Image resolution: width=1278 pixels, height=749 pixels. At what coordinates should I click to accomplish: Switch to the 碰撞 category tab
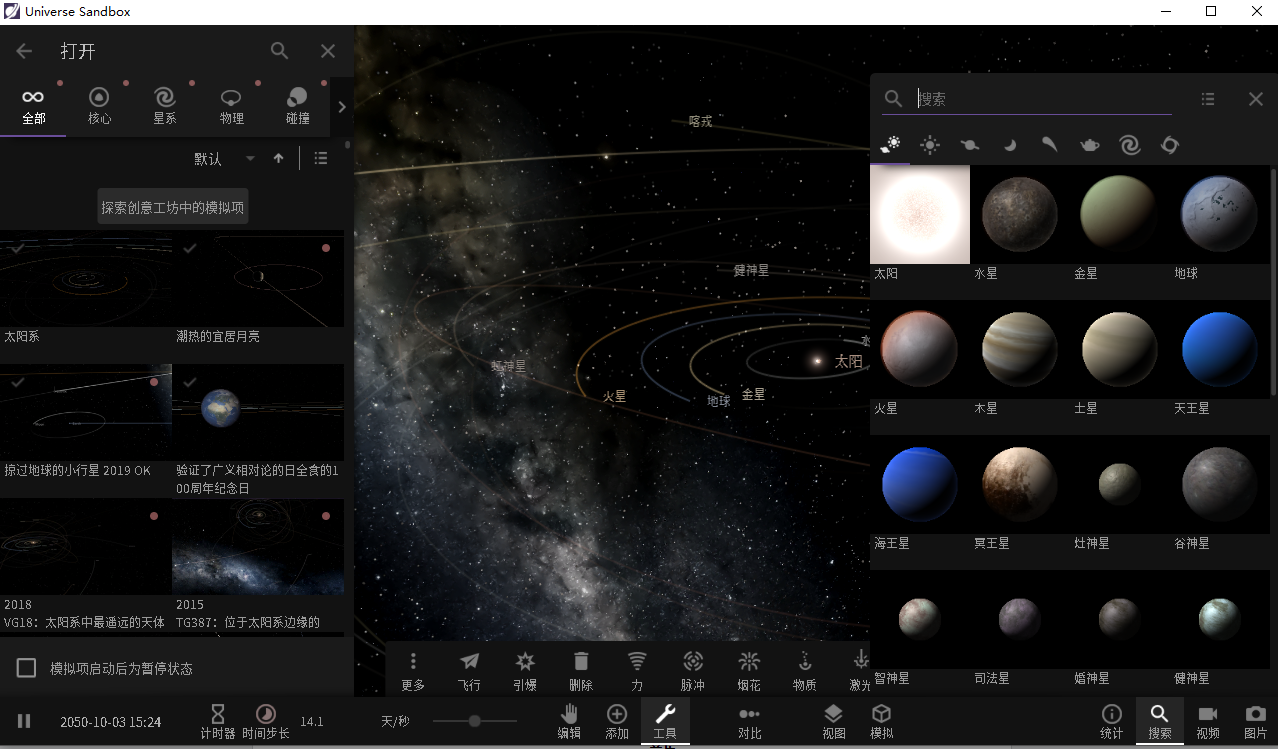click(x=297, y=105)
